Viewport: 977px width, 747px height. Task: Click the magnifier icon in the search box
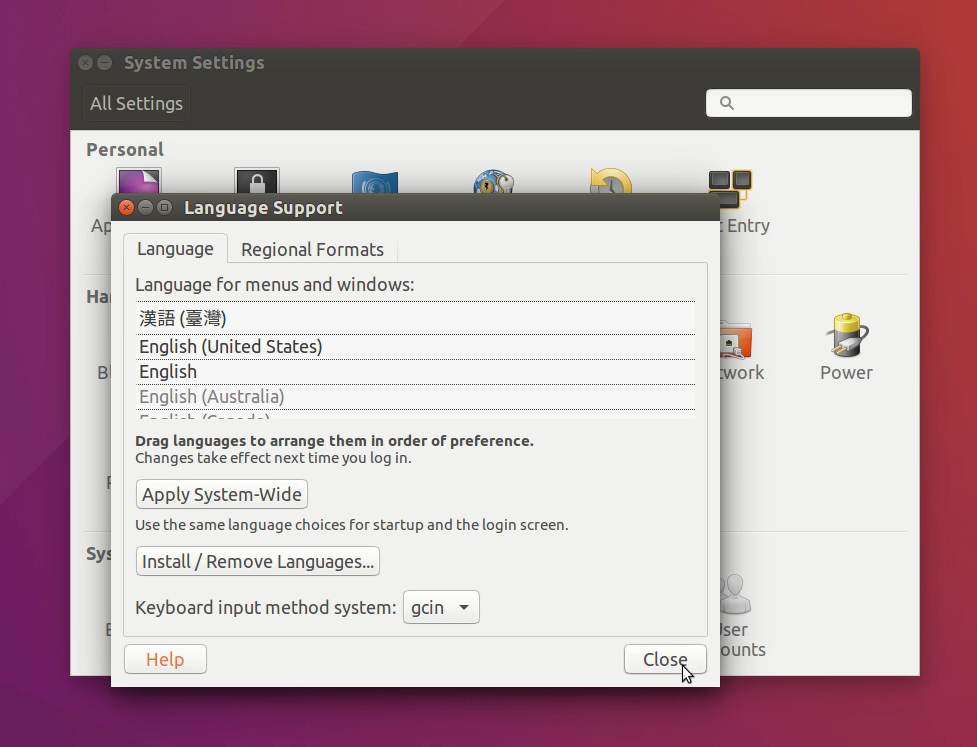[x=727, y=103]
